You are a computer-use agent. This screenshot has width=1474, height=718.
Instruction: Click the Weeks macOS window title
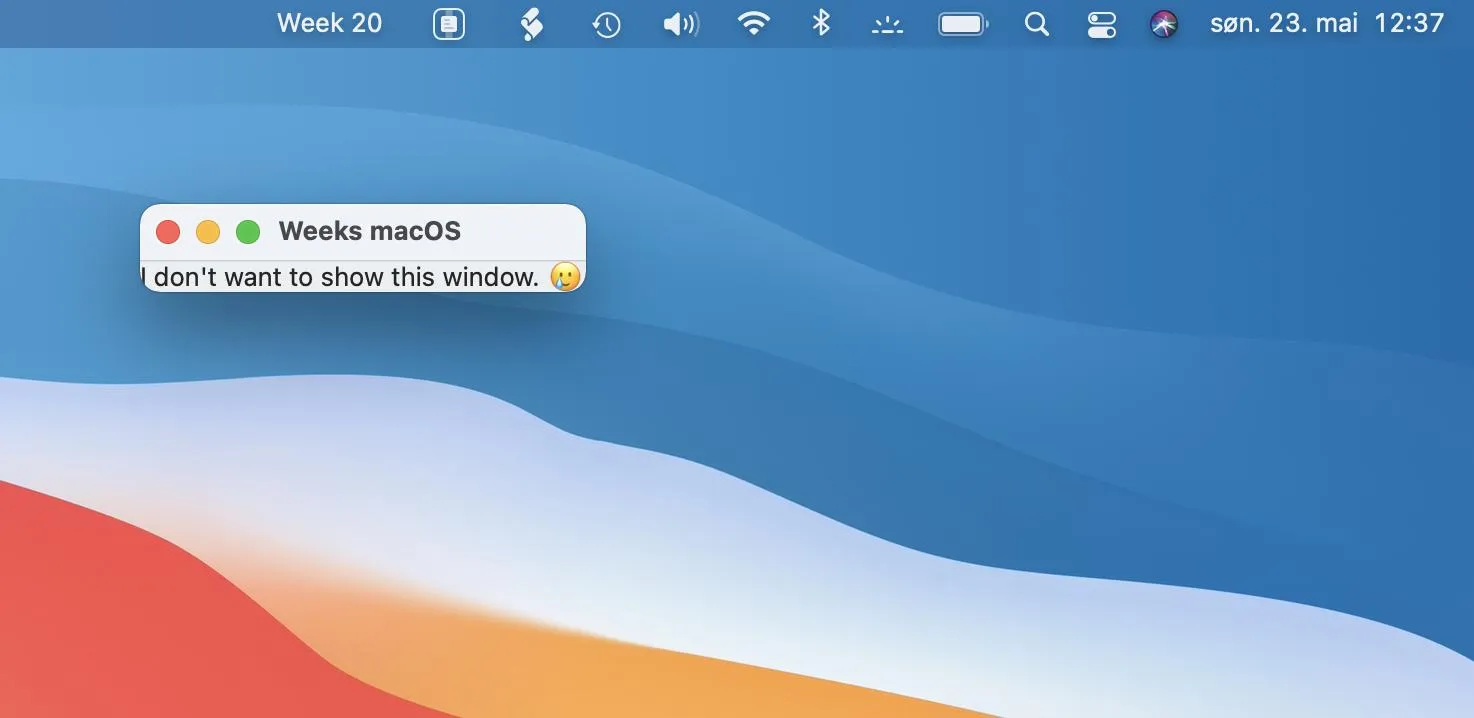[x=370, y=231]
